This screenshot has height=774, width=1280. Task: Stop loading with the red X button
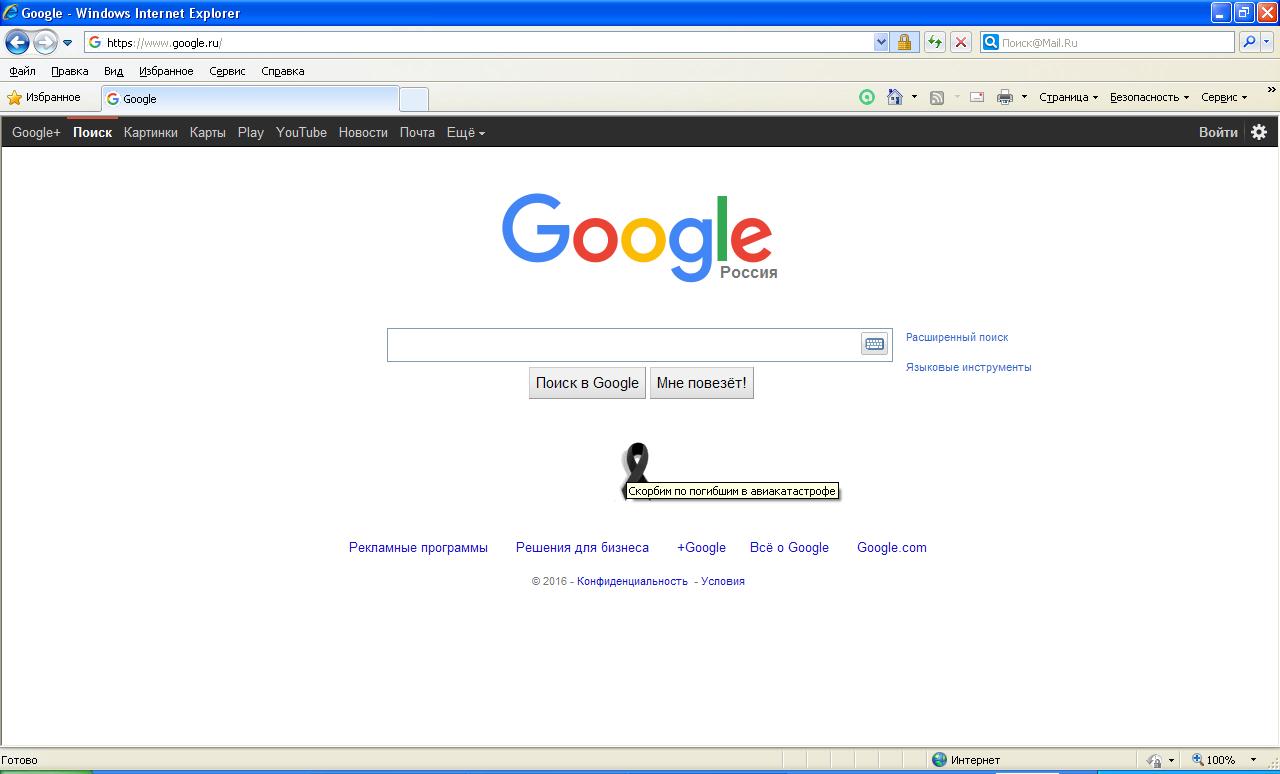(x=961, y=42)
